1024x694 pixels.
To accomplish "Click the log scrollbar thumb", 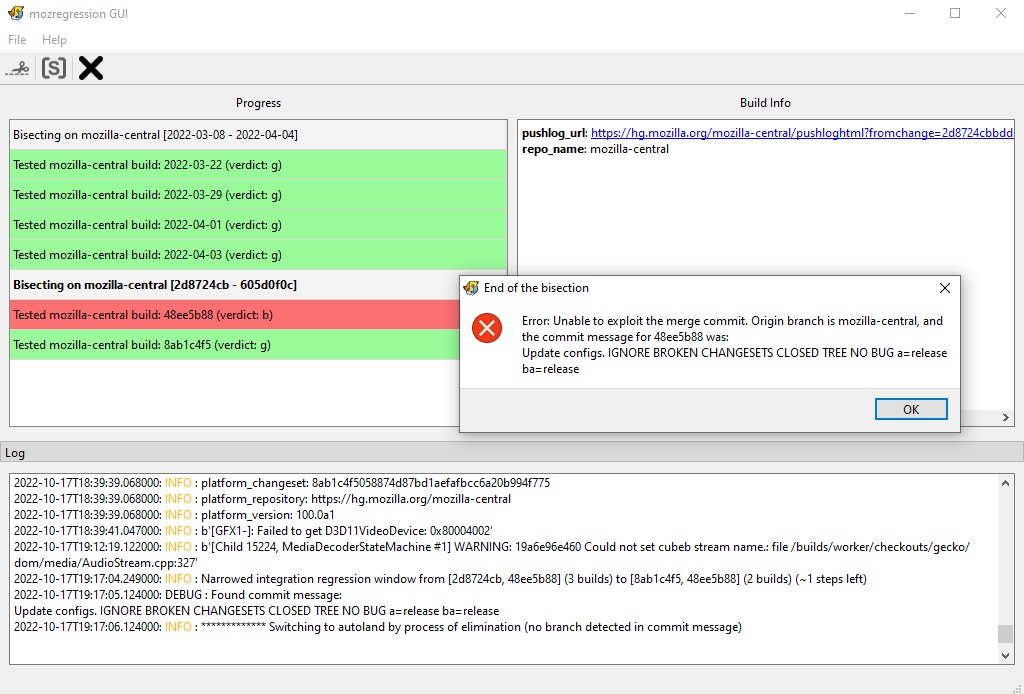I will click(1005, 634).
